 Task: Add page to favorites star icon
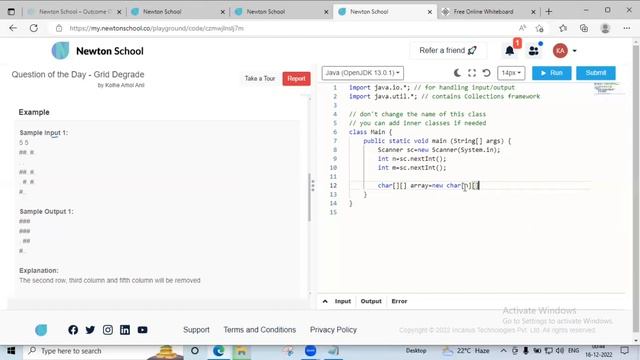click(540, 28)
